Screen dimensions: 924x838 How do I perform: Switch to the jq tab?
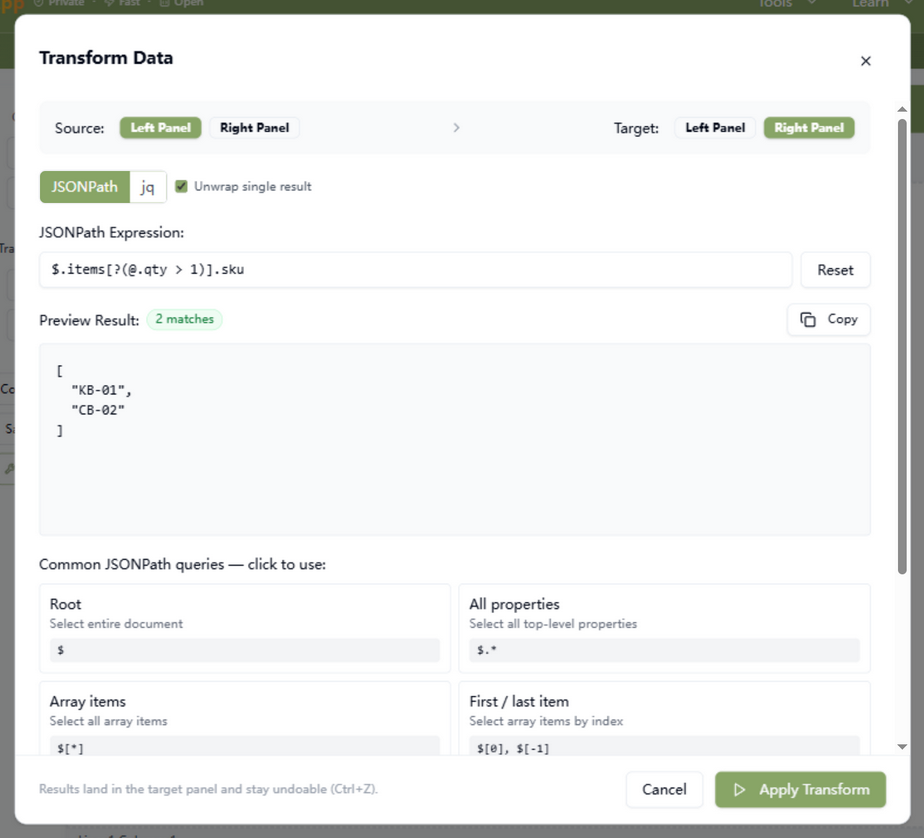click(147, 187)
